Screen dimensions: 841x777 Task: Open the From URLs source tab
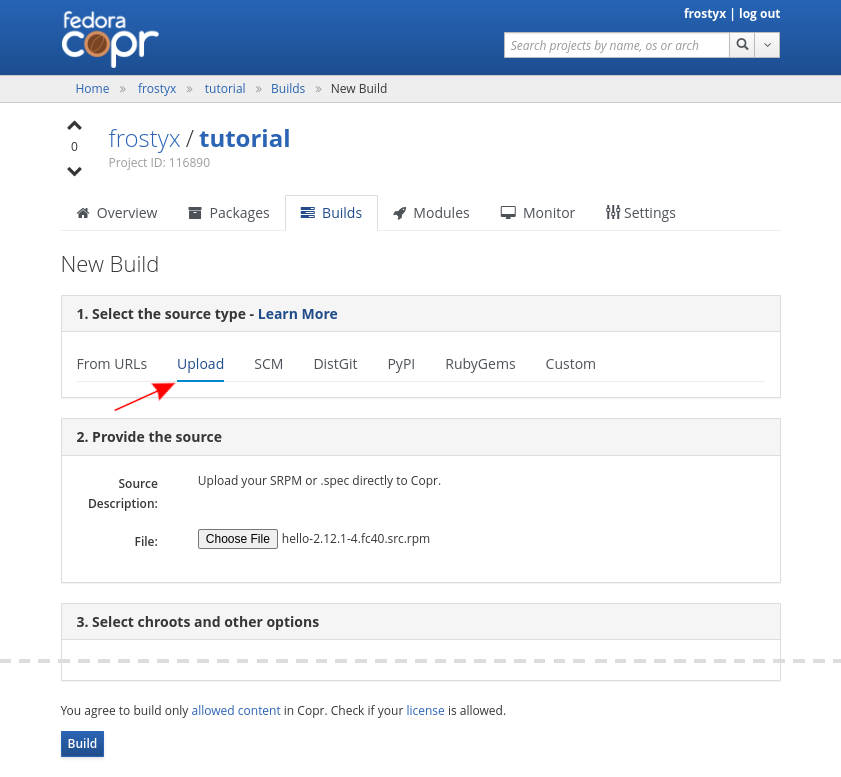coord(111,363)
